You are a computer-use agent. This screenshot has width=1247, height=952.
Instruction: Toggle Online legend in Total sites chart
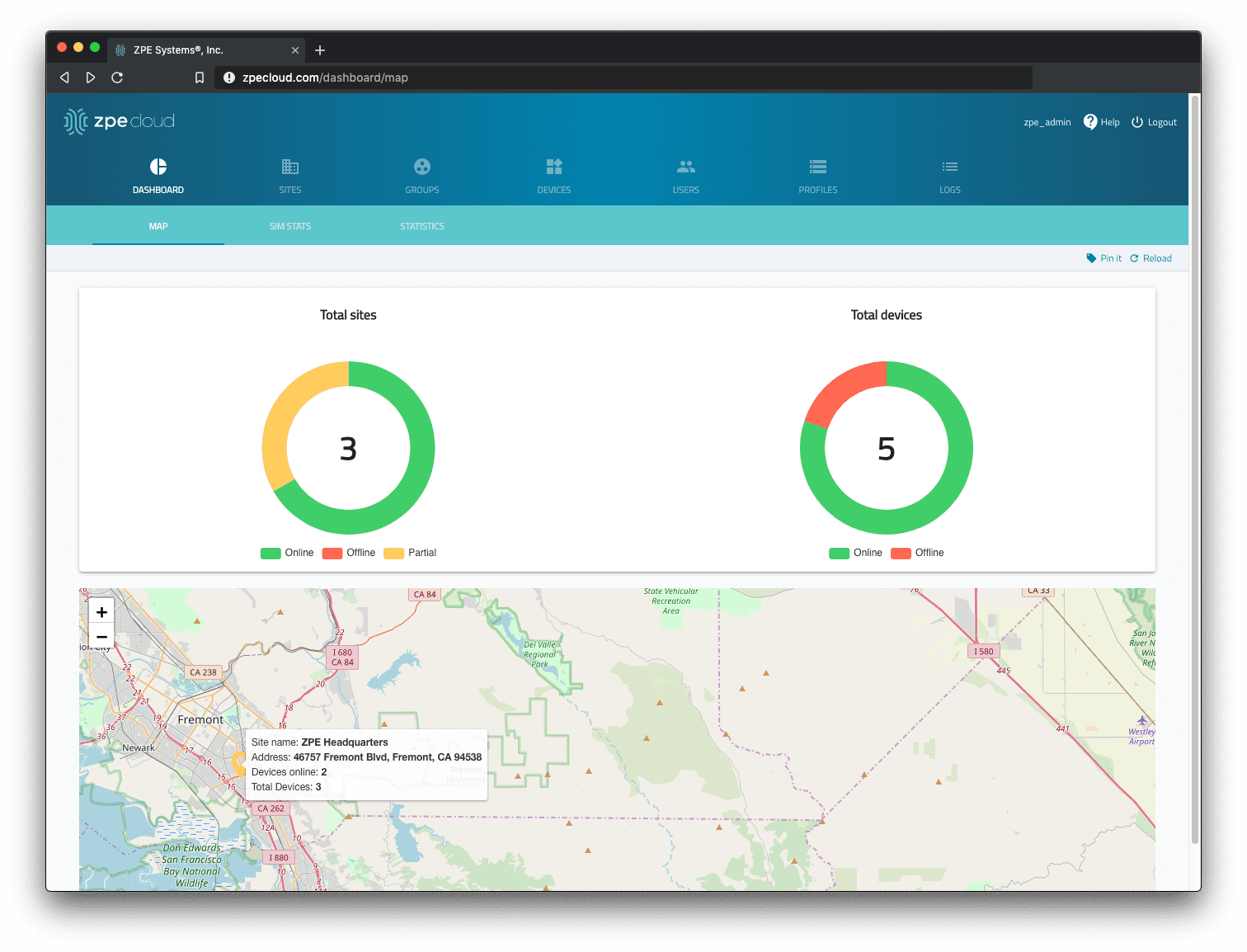(x=287, y=553)
